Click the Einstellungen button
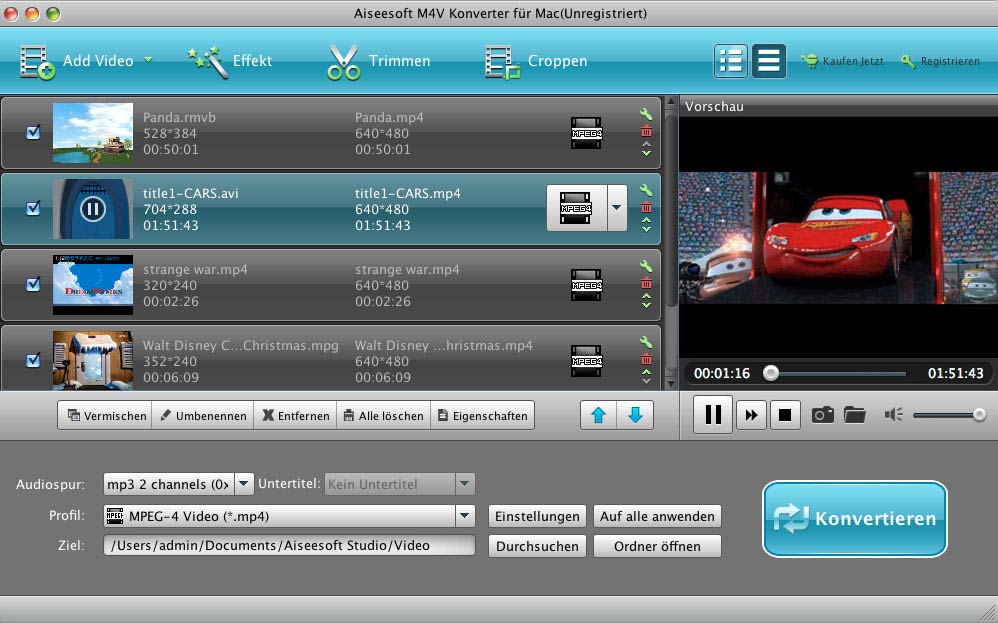Image resolution: width=998 pixels, height=623 pixels. [537, 516]
